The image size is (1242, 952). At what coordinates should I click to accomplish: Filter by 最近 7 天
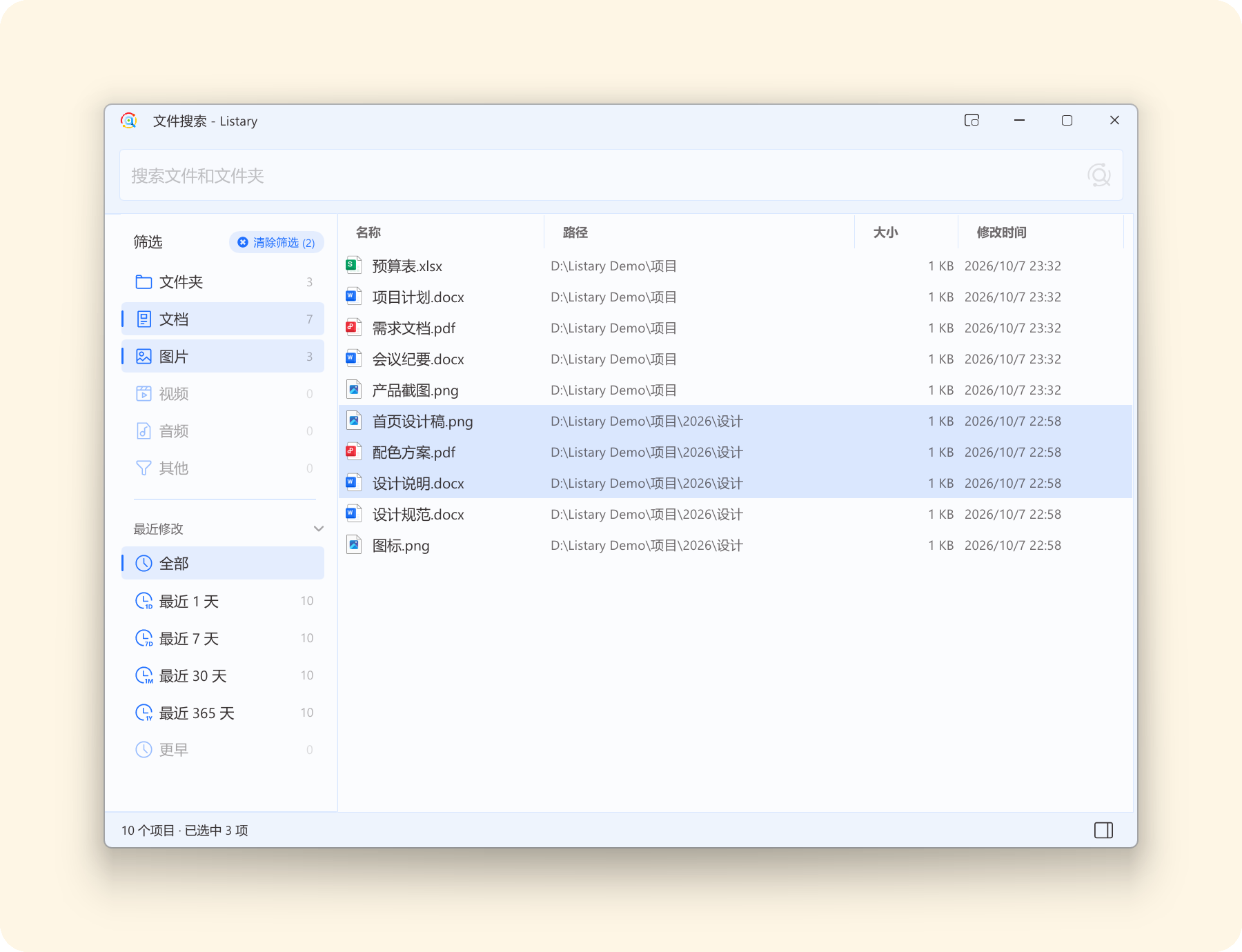(x=223, y=638)
